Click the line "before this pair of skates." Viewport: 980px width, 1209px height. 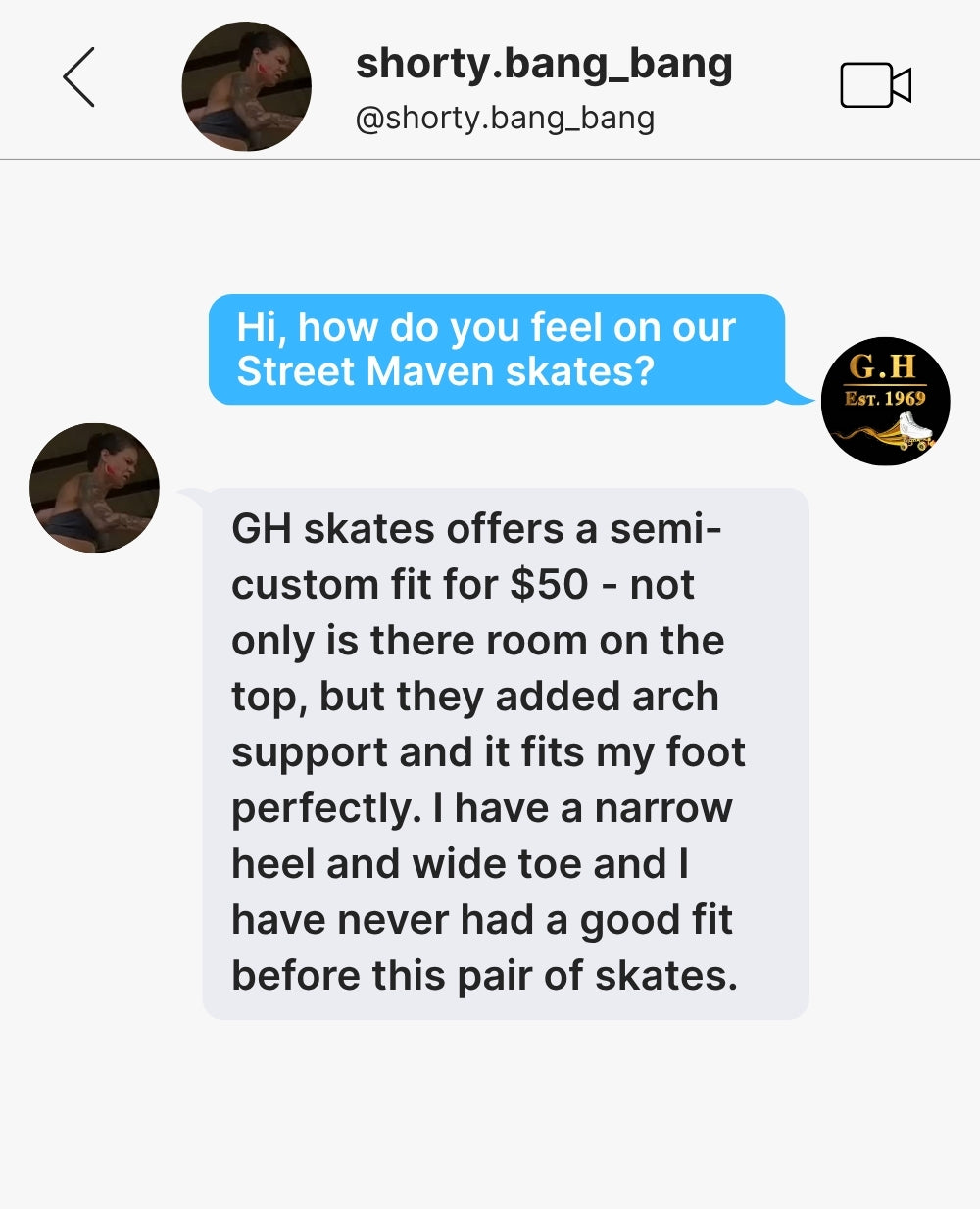click(484, 976)
